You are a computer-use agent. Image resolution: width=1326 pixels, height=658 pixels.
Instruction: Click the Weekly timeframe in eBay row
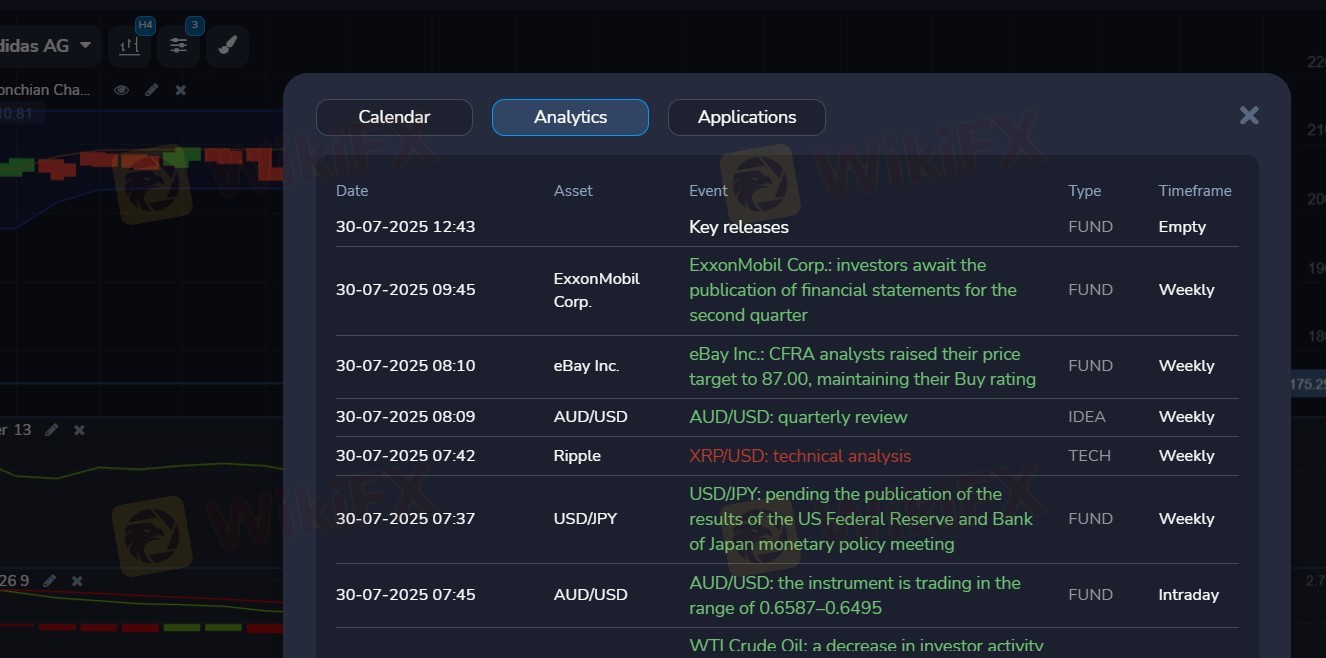1187,366
